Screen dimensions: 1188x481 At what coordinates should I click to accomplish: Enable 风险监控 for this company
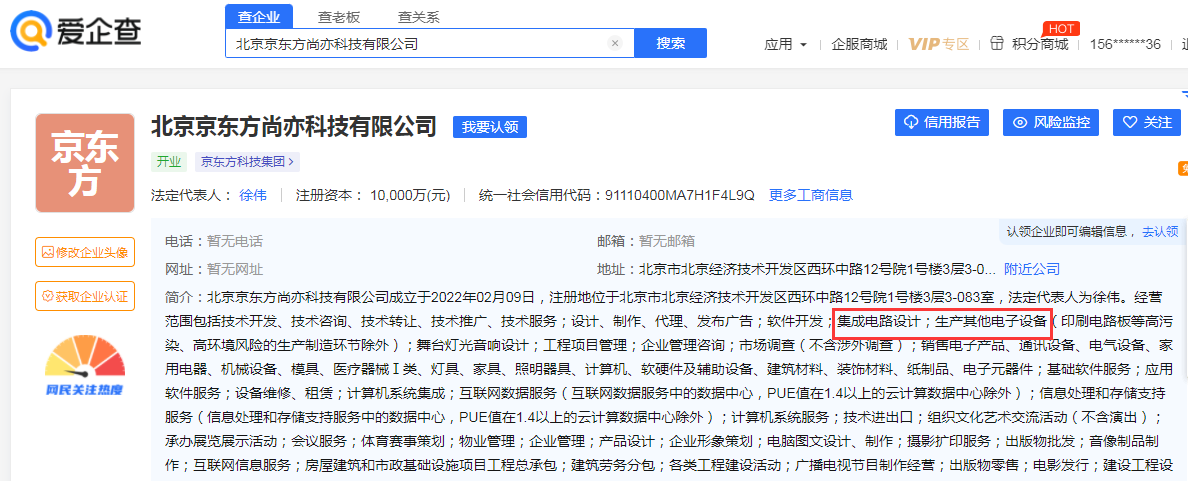(x=1051, y=122)
